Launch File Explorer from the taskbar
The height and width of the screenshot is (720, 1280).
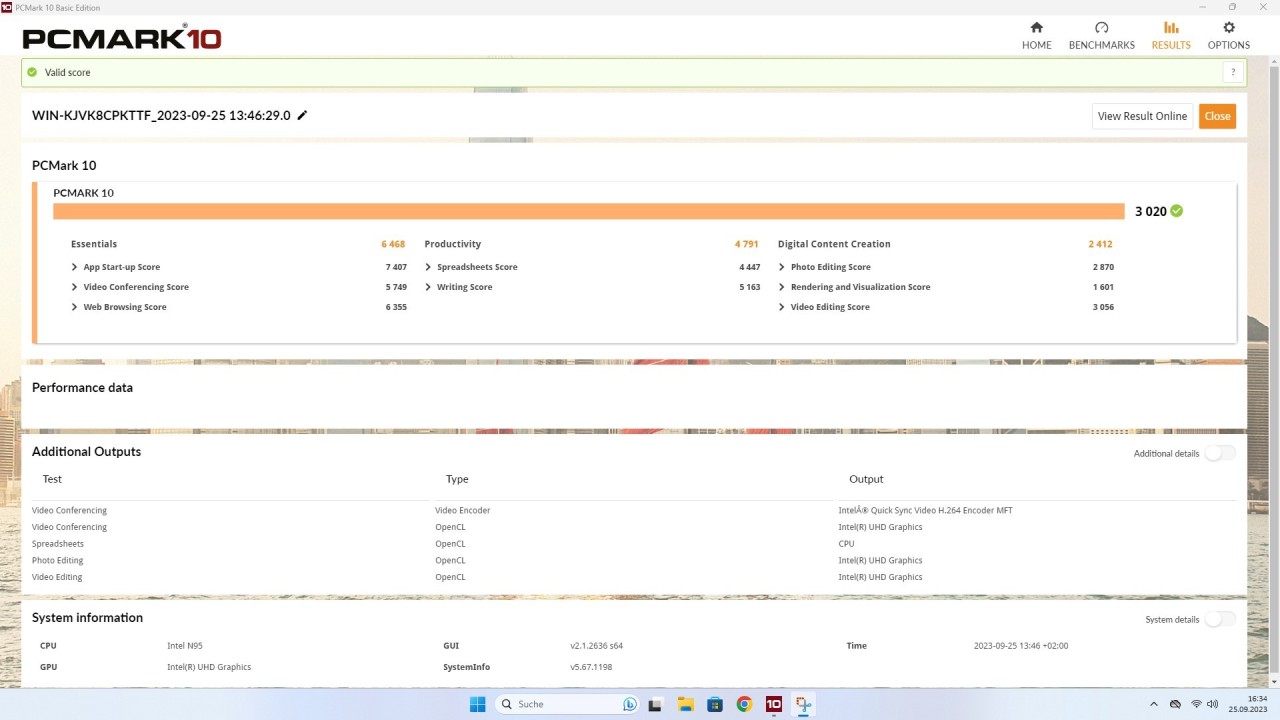pos(685,704)
